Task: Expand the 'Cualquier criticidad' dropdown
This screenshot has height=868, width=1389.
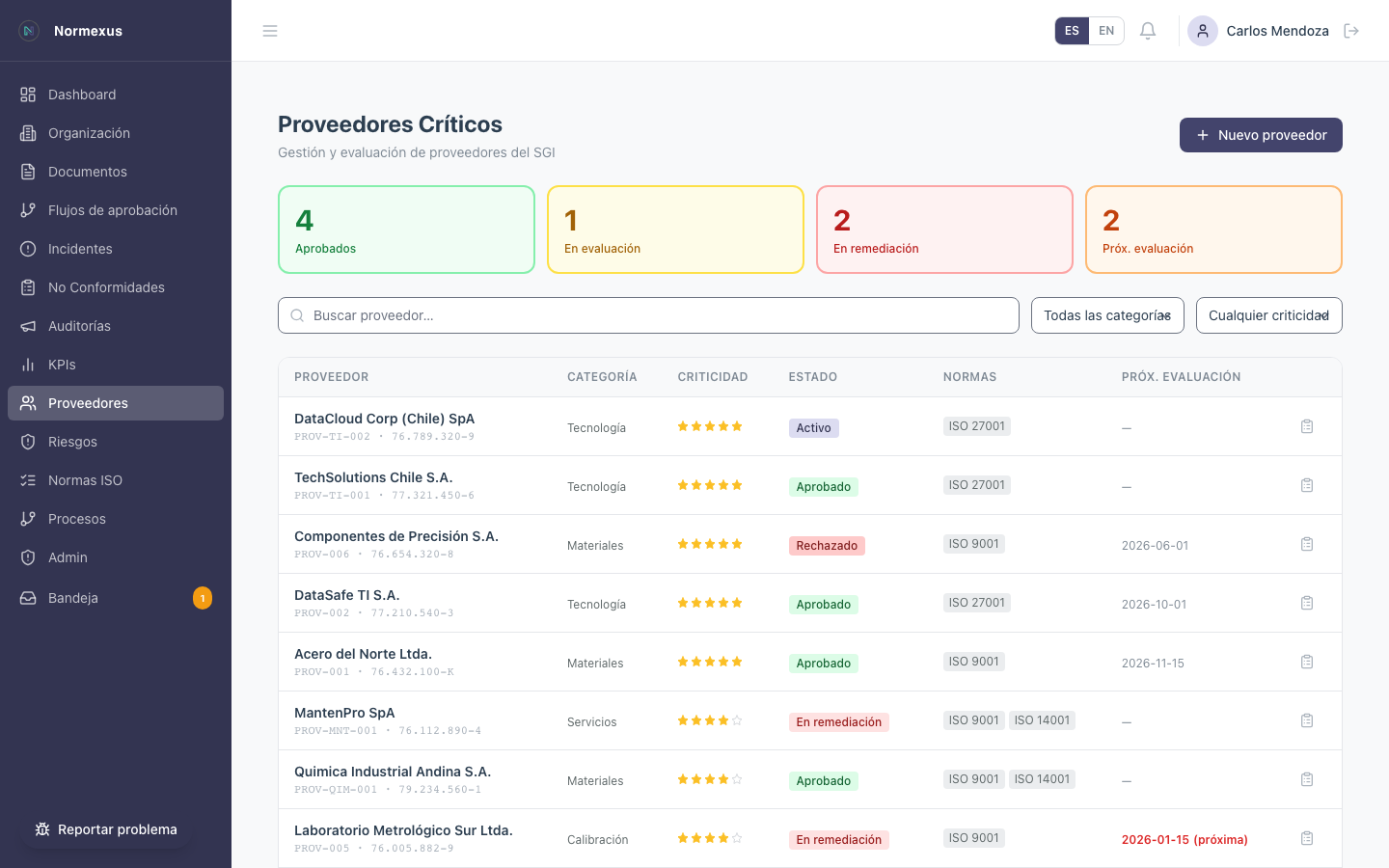Action: point(1268,315)
